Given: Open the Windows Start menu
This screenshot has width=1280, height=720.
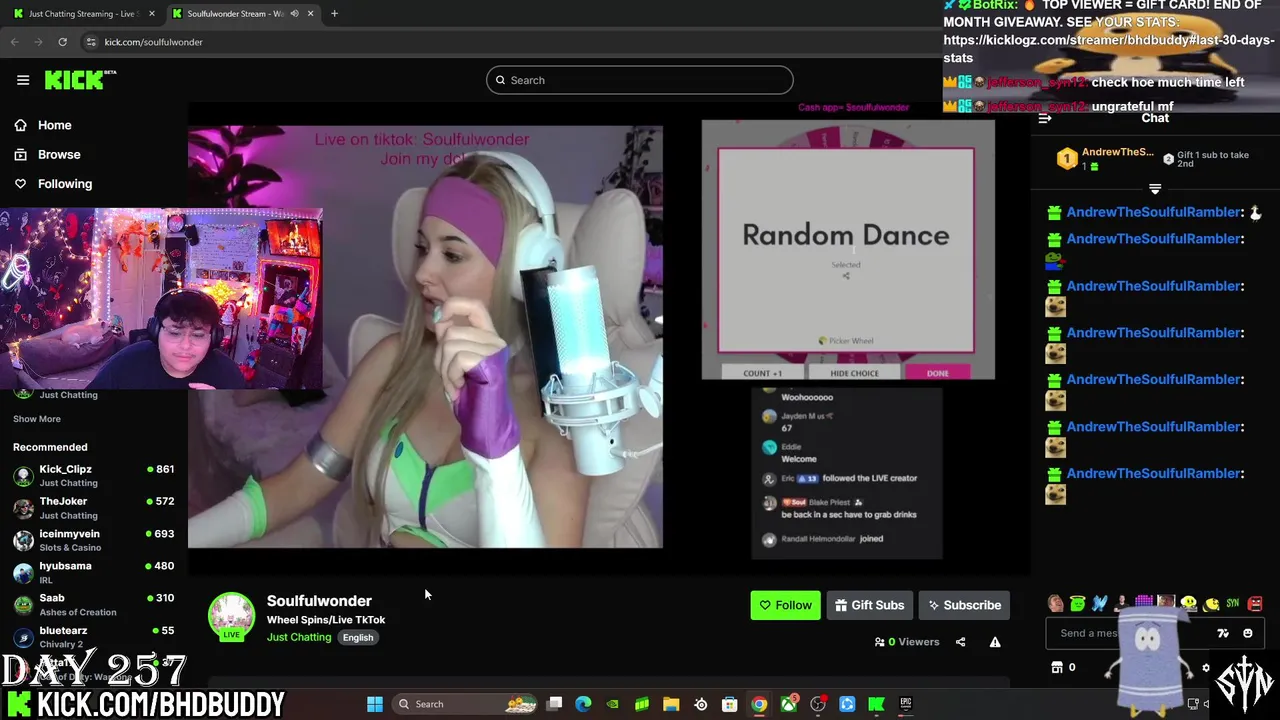Looking at the screenshot, I should click(x=375, y=704).
